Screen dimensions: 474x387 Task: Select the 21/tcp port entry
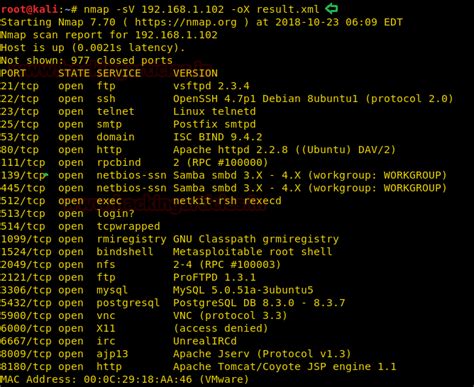pyautogui.click(x=20, y=86)
